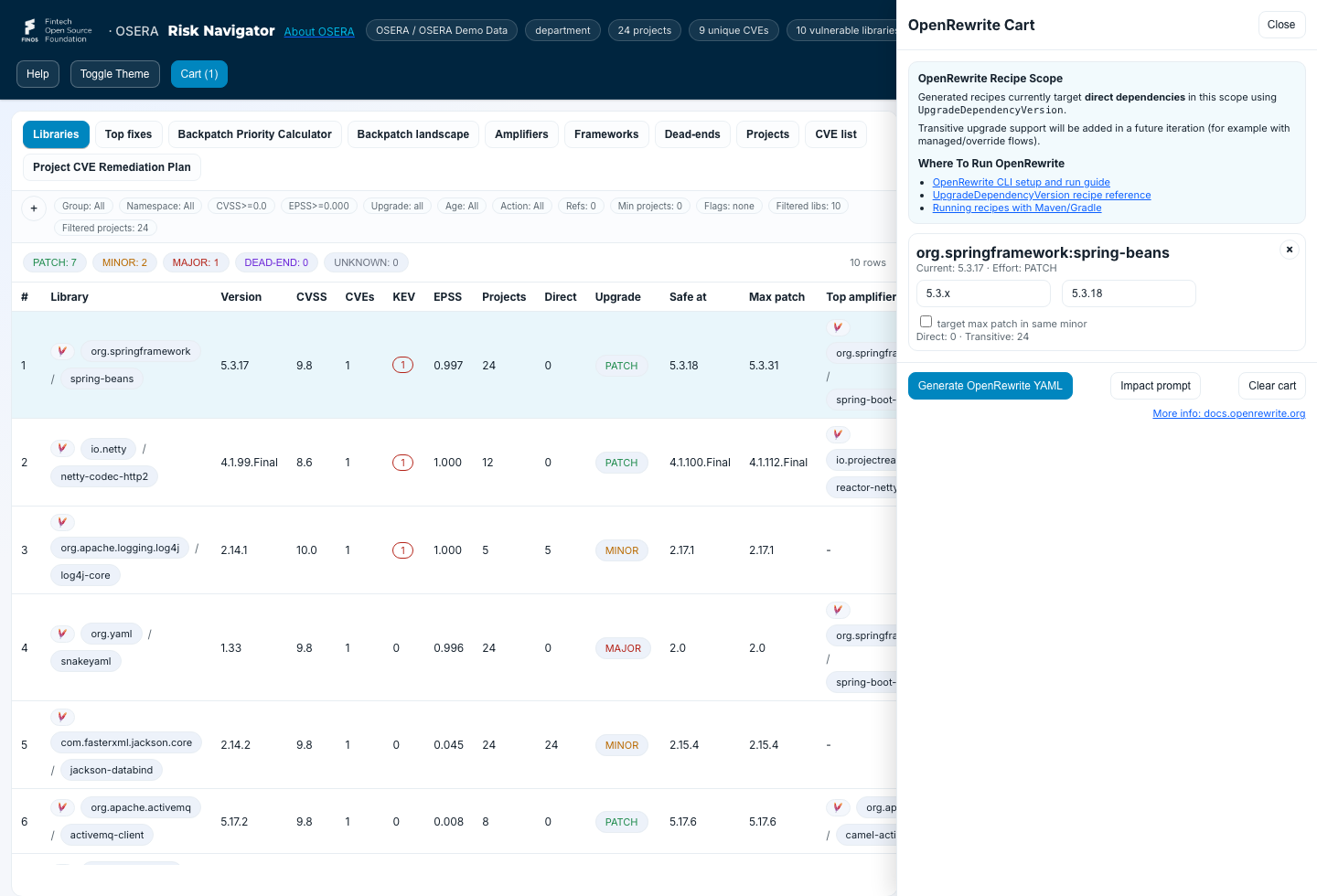This screenshot has height=896, width=1317.
Task: Click the 9 unique CVEs chip
Action: click(x=733, y=30)
